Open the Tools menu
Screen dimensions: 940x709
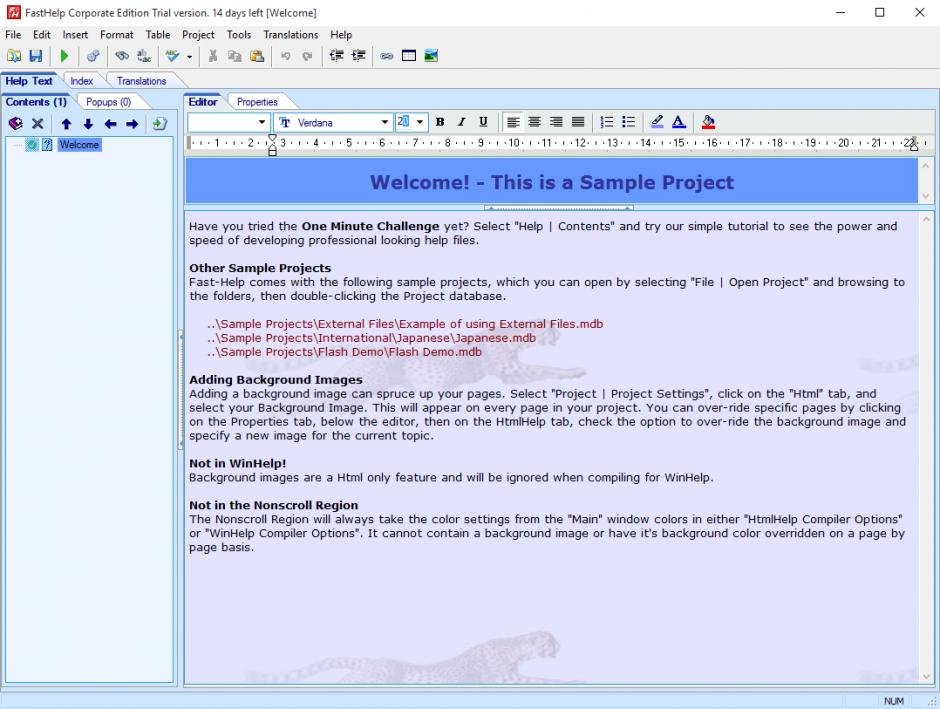(239, 35)
